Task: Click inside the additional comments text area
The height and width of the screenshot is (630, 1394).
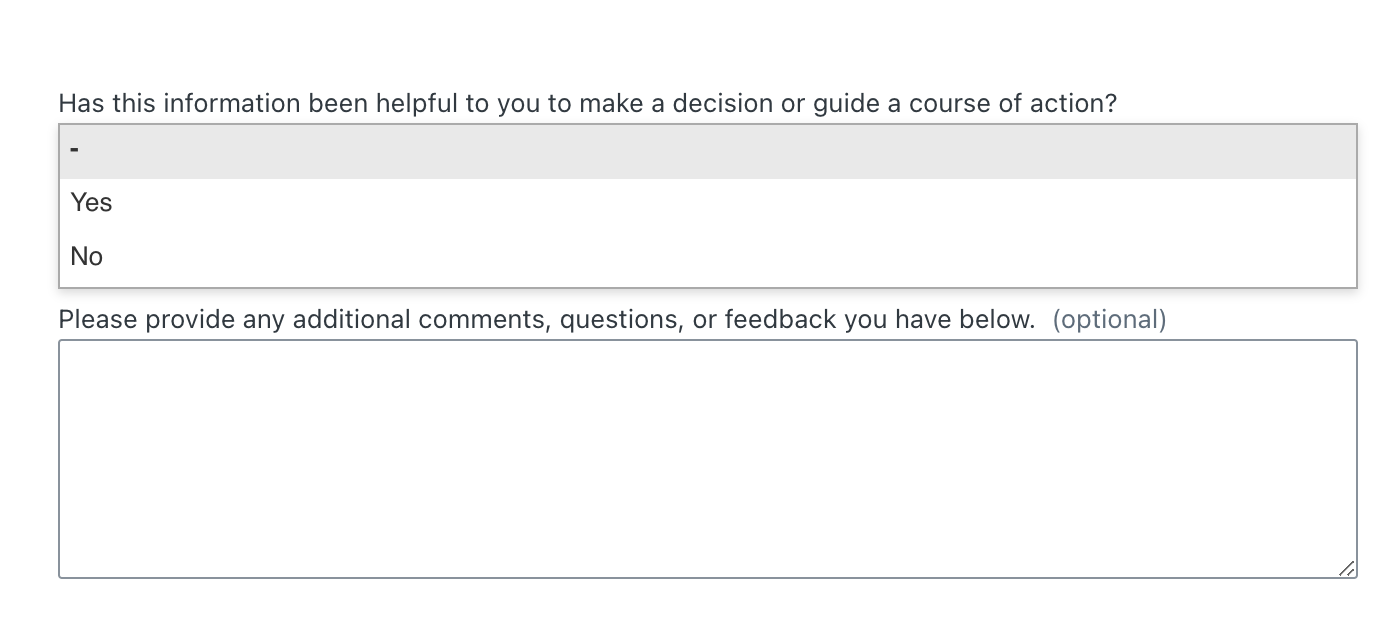Action: [x=707, y=458]
